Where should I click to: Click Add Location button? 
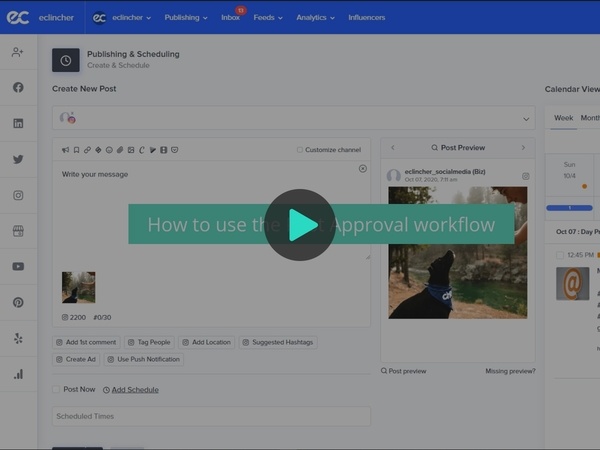pos(207,342)
